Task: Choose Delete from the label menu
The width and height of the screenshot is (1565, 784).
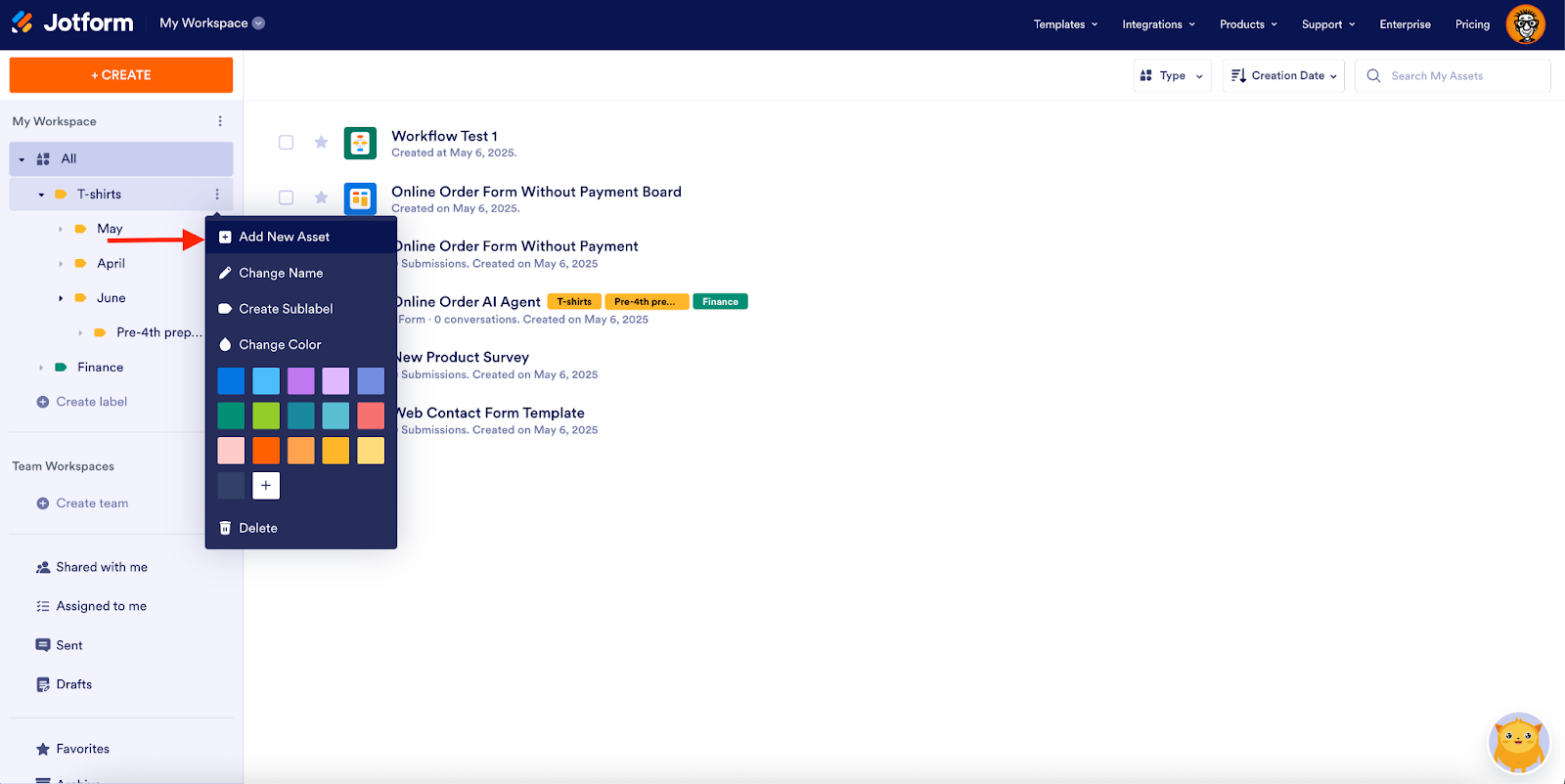Action: (x=301, y=528)
